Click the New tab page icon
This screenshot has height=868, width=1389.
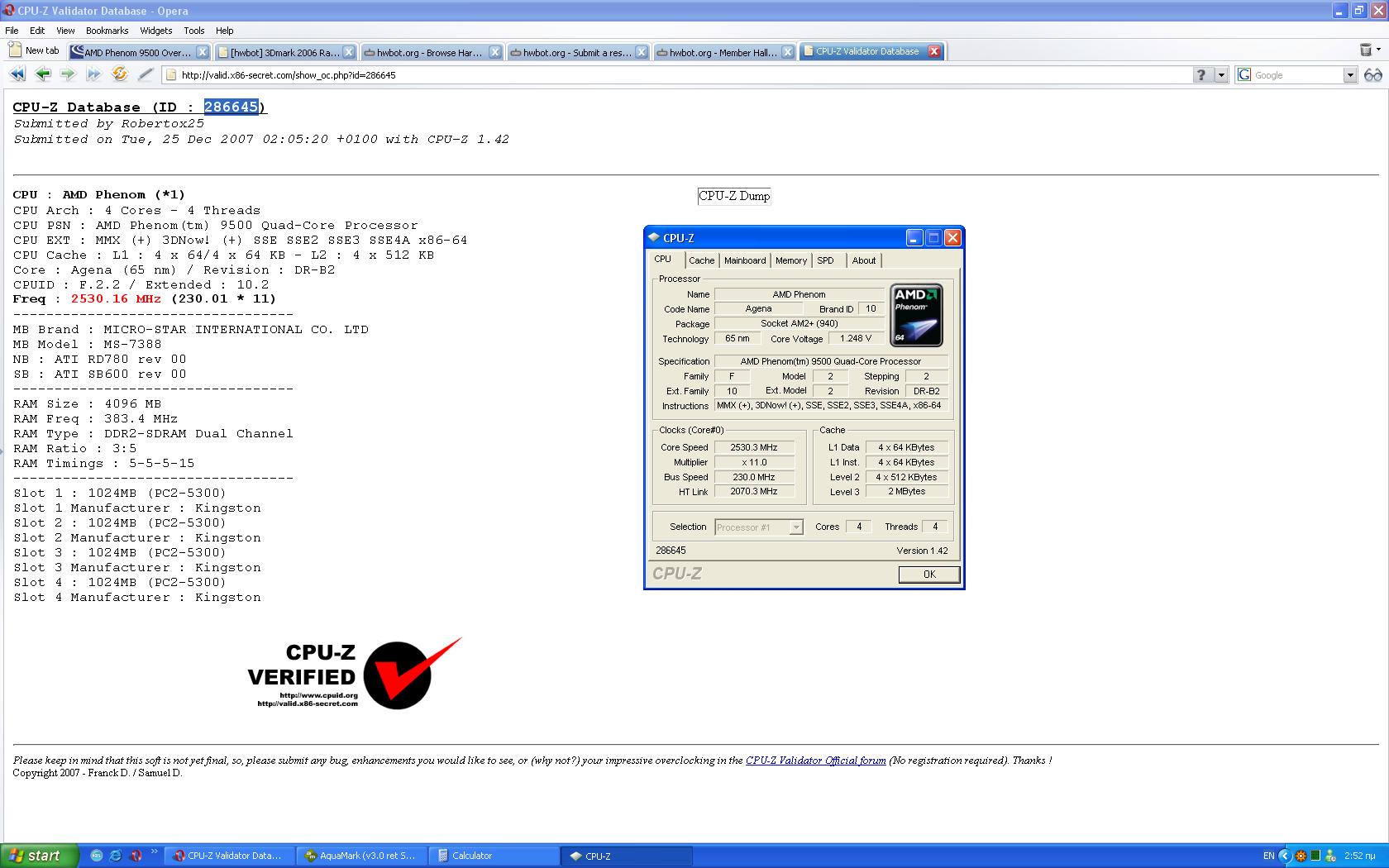15,50
